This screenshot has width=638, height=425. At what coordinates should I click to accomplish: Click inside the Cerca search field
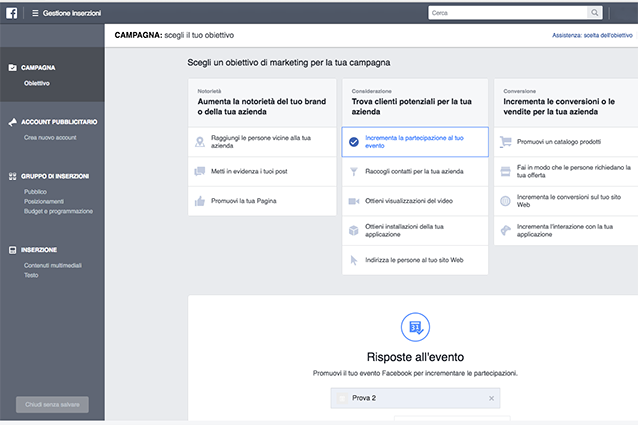(x=508, y=13)
